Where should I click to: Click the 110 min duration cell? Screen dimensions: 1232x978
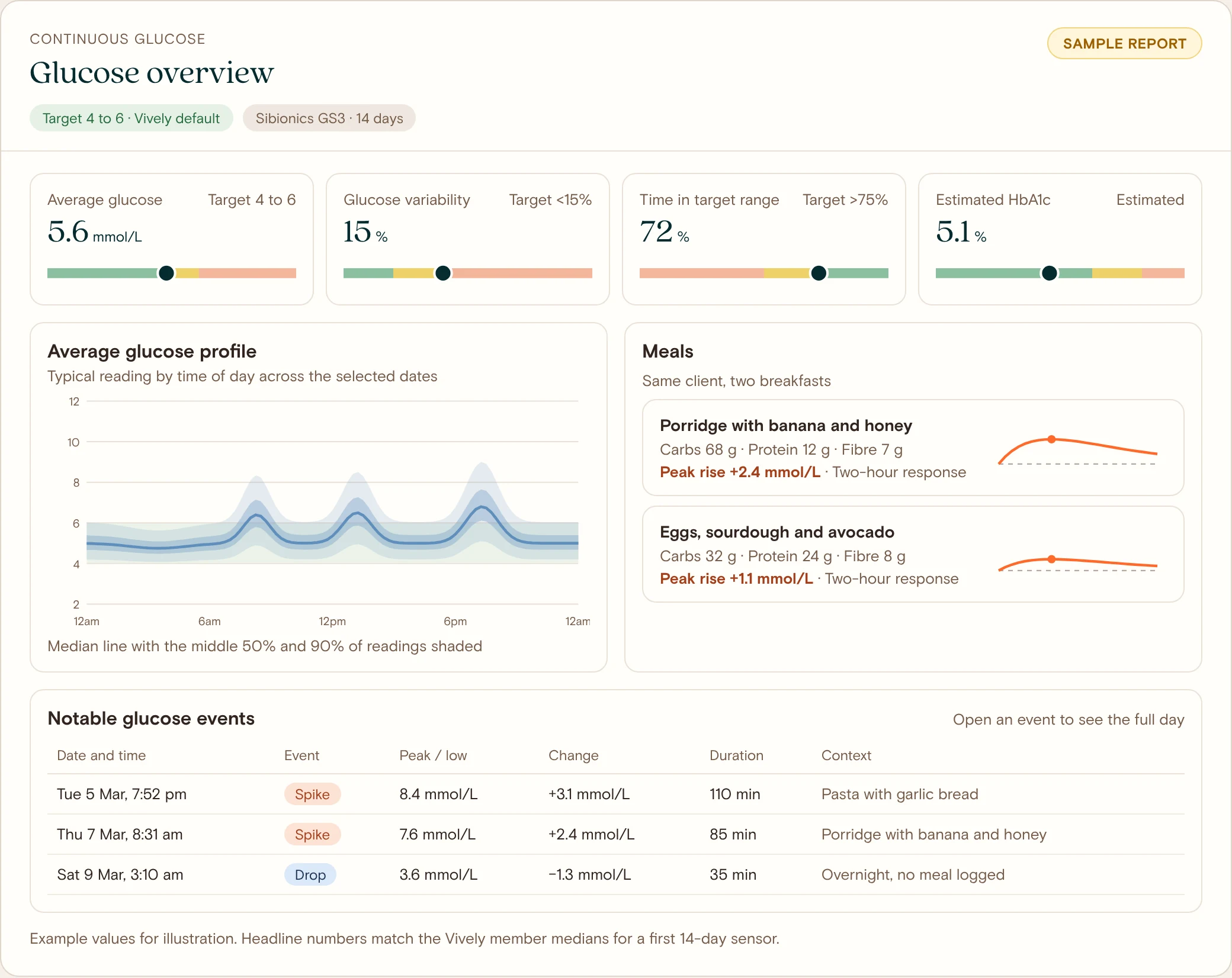[735, 794]
